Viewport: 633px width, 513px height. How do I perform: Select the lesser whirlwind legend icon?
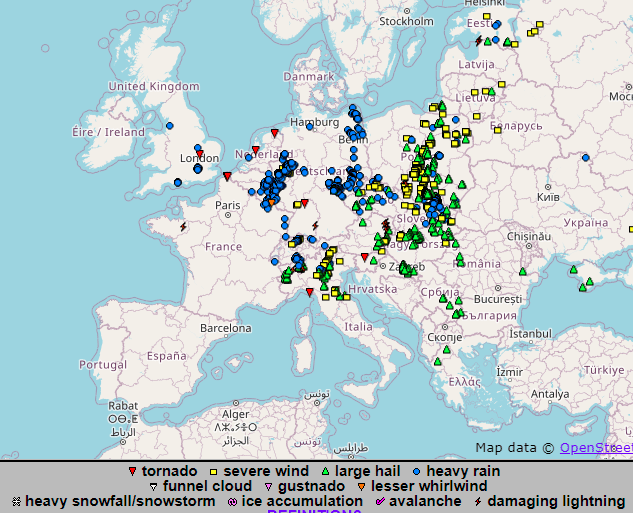coord(361,487)
